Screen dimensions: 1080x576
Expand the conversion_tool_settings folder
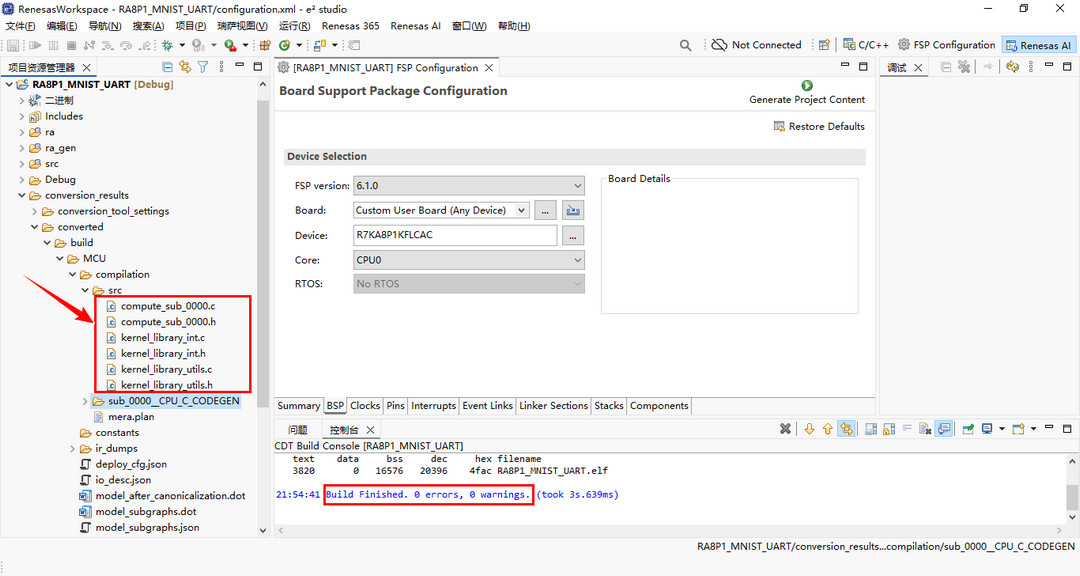tap(34, 212)
